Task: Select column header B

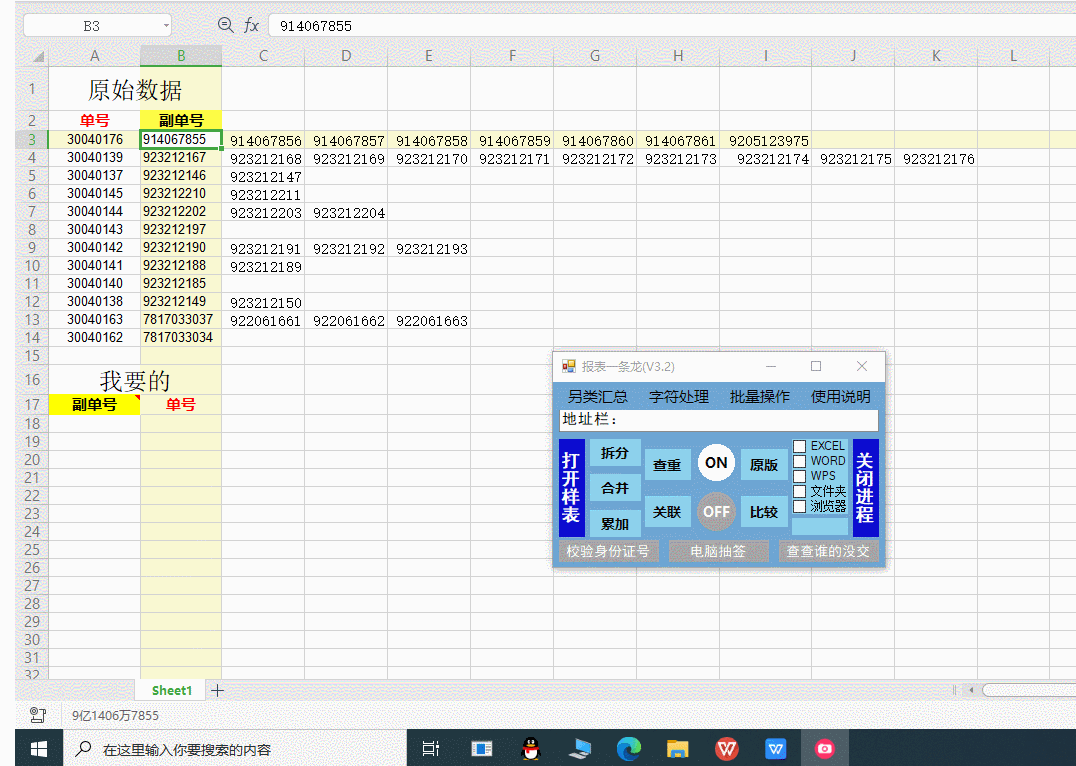Action: click(x=181, y=56)
